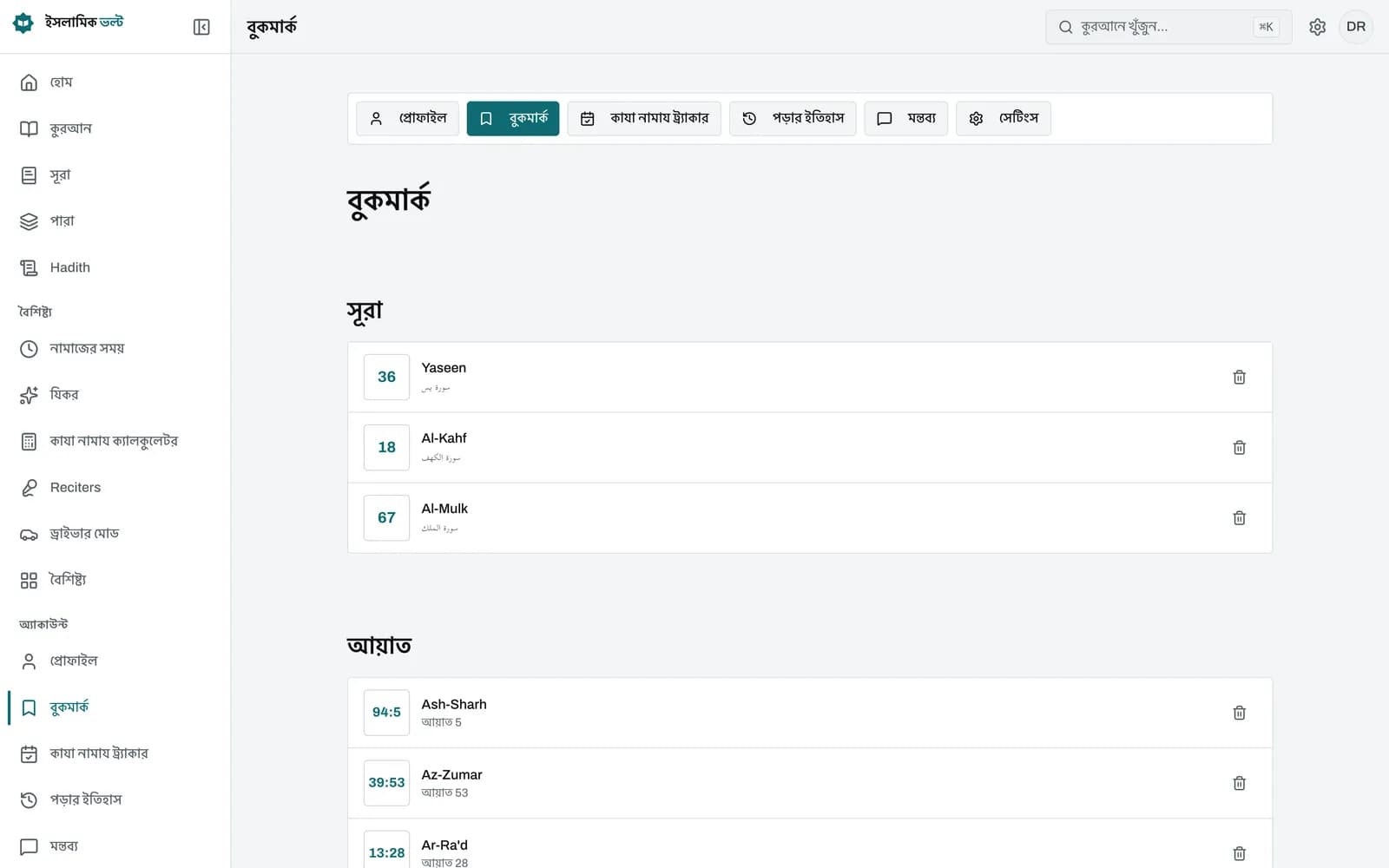The image size is (1389, 868).
Task: Open কাযা নামায ক্যালকুলেটর in sidebar
Action: [115, 441]
